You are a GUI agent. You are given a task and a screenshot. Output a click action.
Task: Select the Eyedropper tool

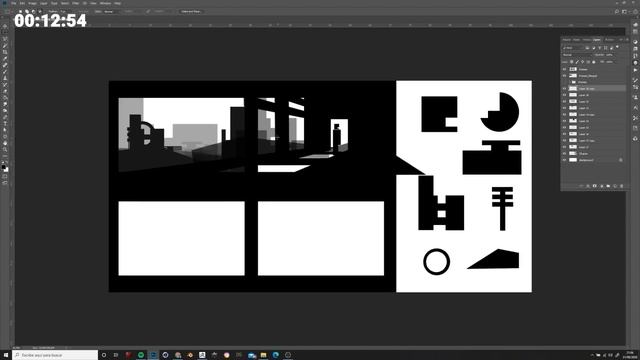point(5,58)
